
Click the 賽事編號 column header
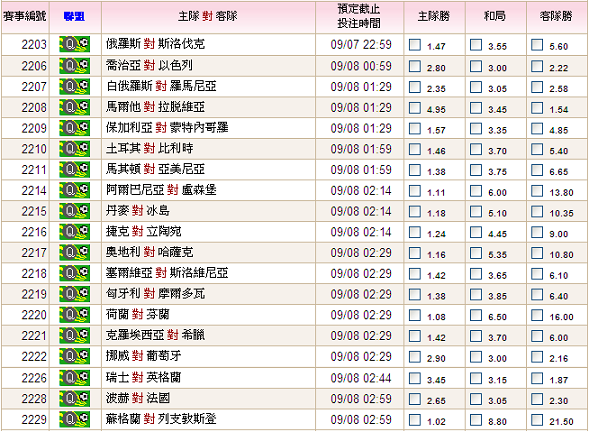25,16
